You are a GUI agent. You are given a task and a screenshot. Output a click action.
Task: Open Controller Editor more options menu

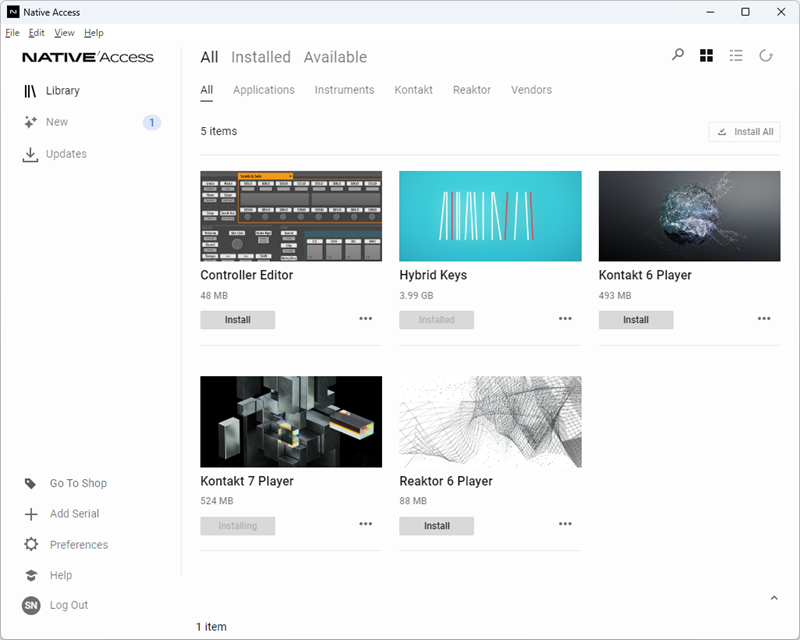[365, 318]
